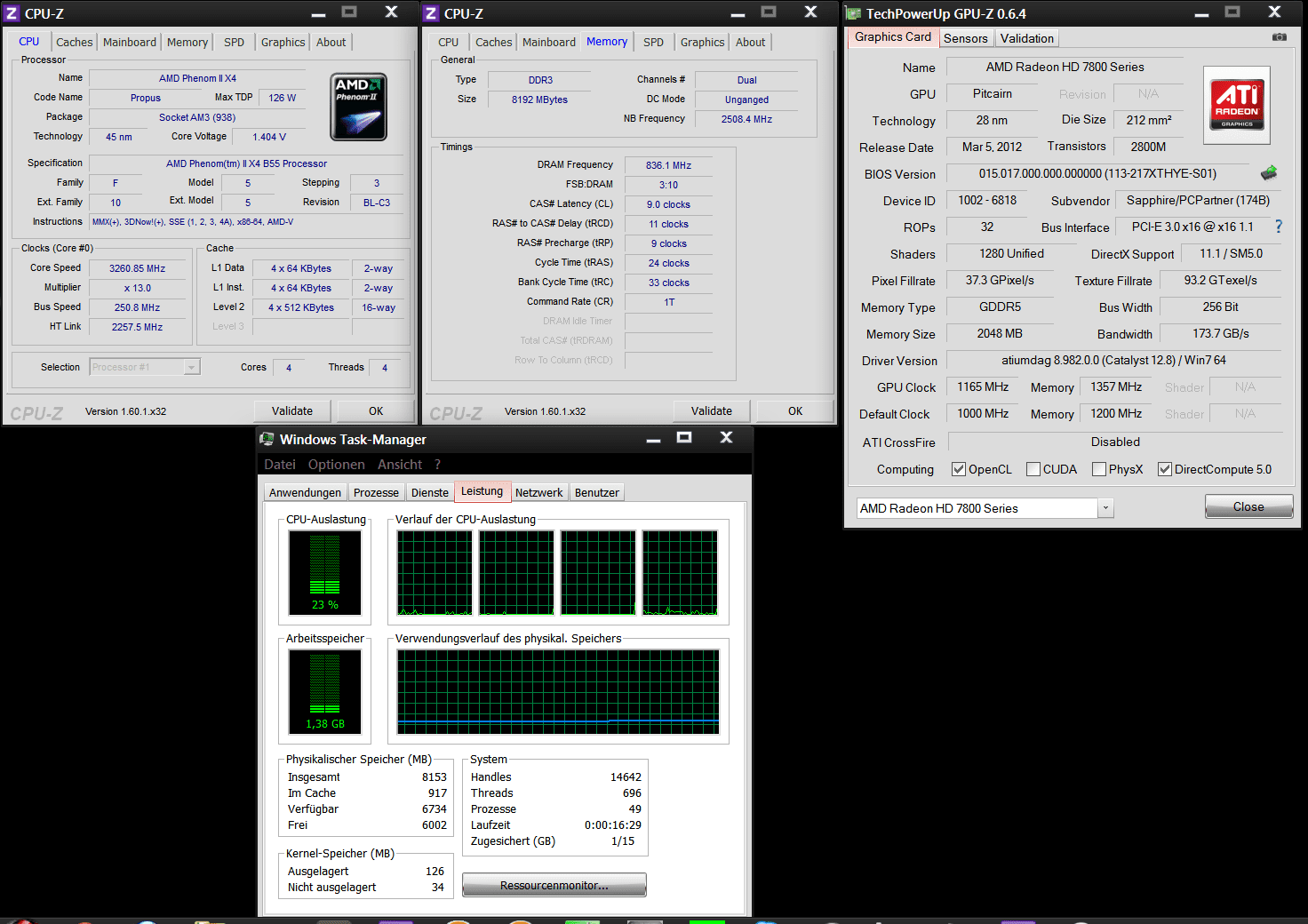Select the Graphics Card tab in GPU-Z
1308x924 pixels.
[x=893, y=36]
